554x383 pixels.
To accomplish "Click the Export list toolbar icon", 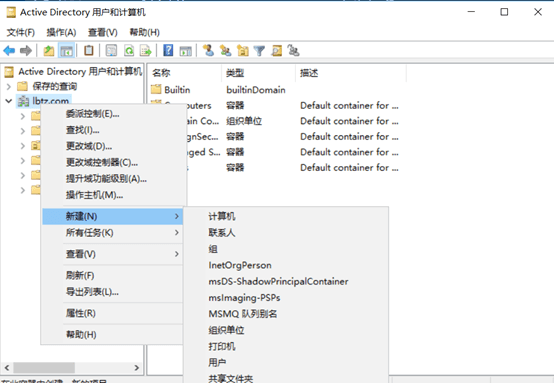I will (146, 51).
